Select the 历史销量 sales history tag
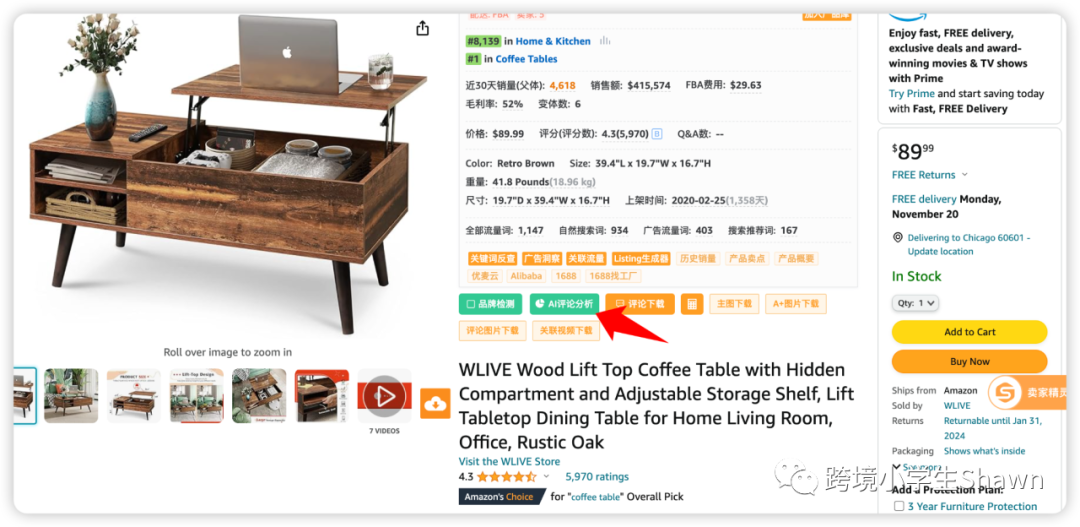Viewport: 1080px width, 527px height. 698,259
